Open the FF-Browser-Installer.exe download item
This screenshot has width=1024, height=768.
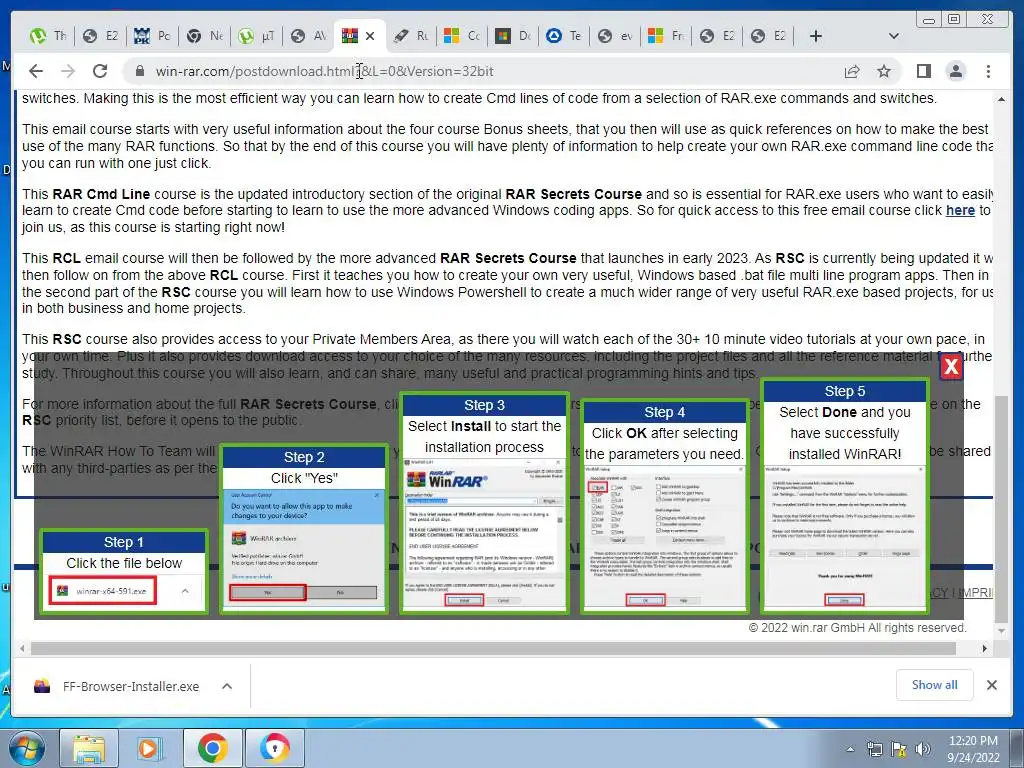click(x=131, y=686)
